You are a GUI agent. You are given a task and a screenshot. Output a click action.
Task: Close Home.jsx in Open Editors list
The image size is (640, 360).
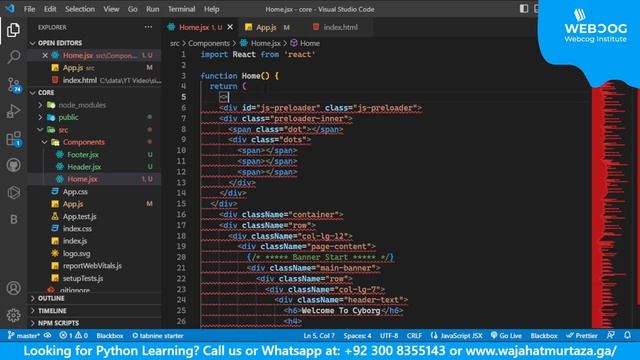click(45, 56)
